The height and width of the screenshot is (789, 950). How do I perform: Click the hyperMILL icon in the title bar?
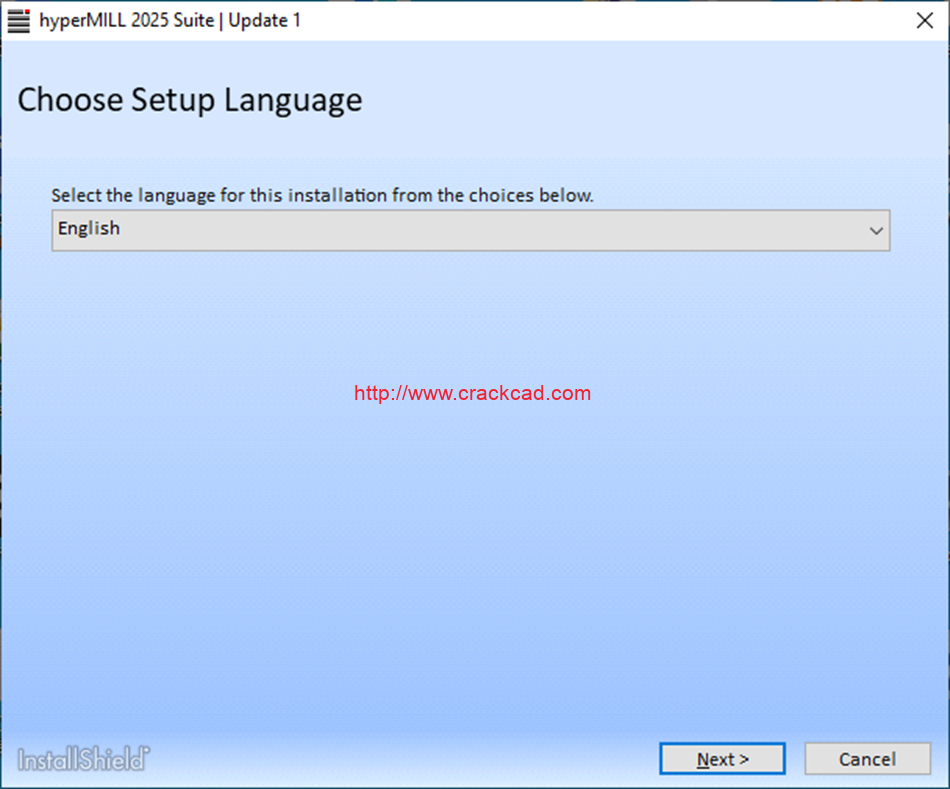coord(18,20)
